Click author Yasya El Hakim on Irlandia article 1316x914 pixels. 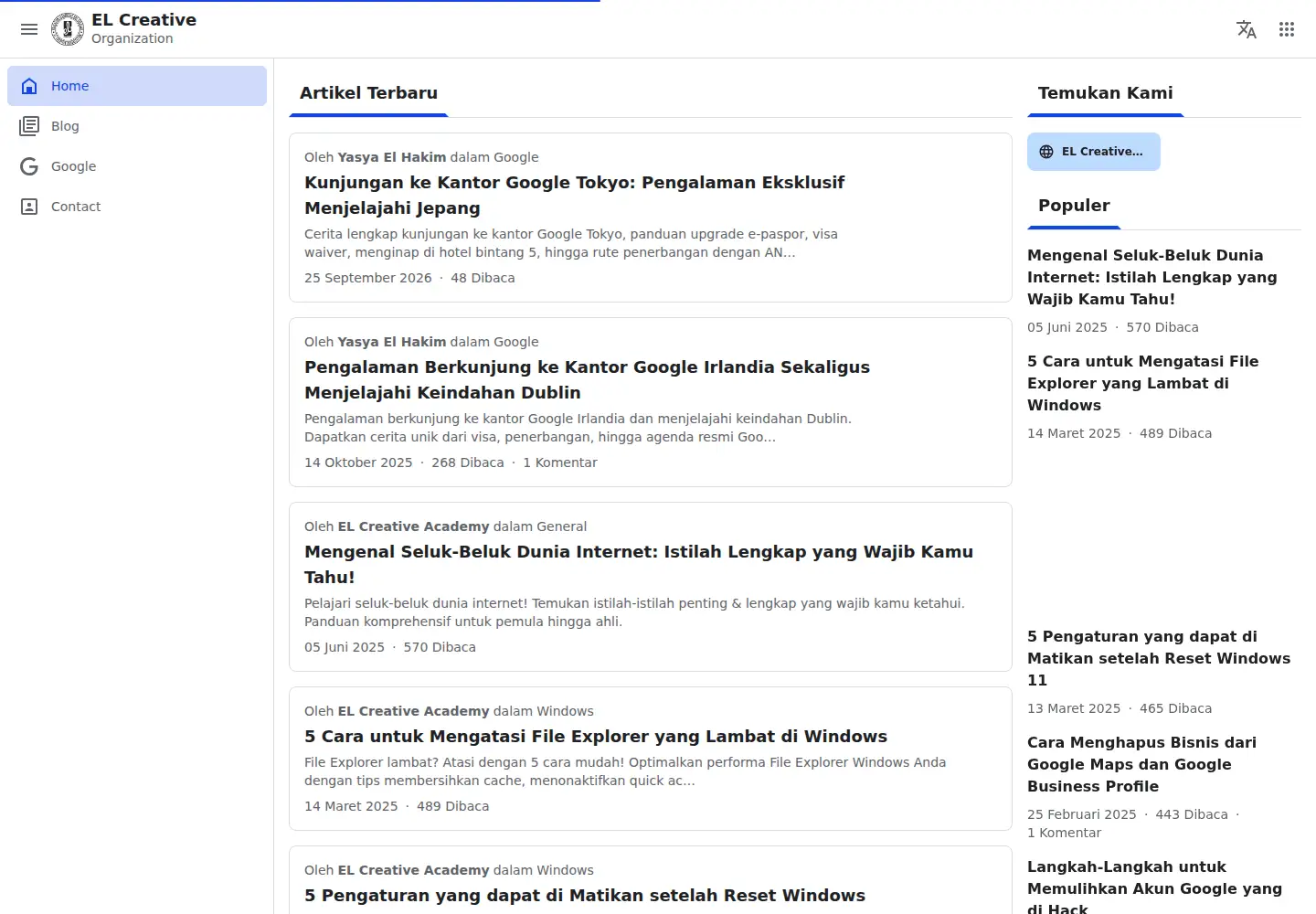[x=392, y=342]
